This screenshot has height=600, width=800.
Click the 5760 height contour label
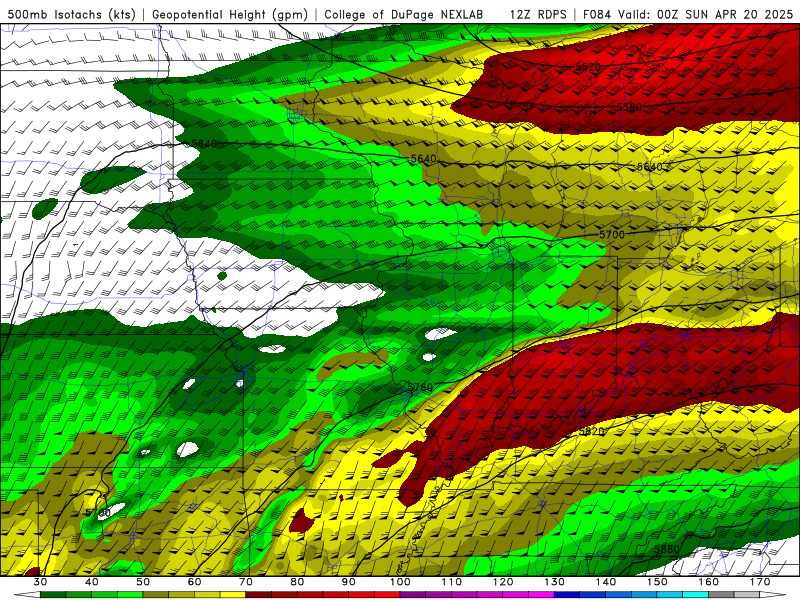point(420,387)
